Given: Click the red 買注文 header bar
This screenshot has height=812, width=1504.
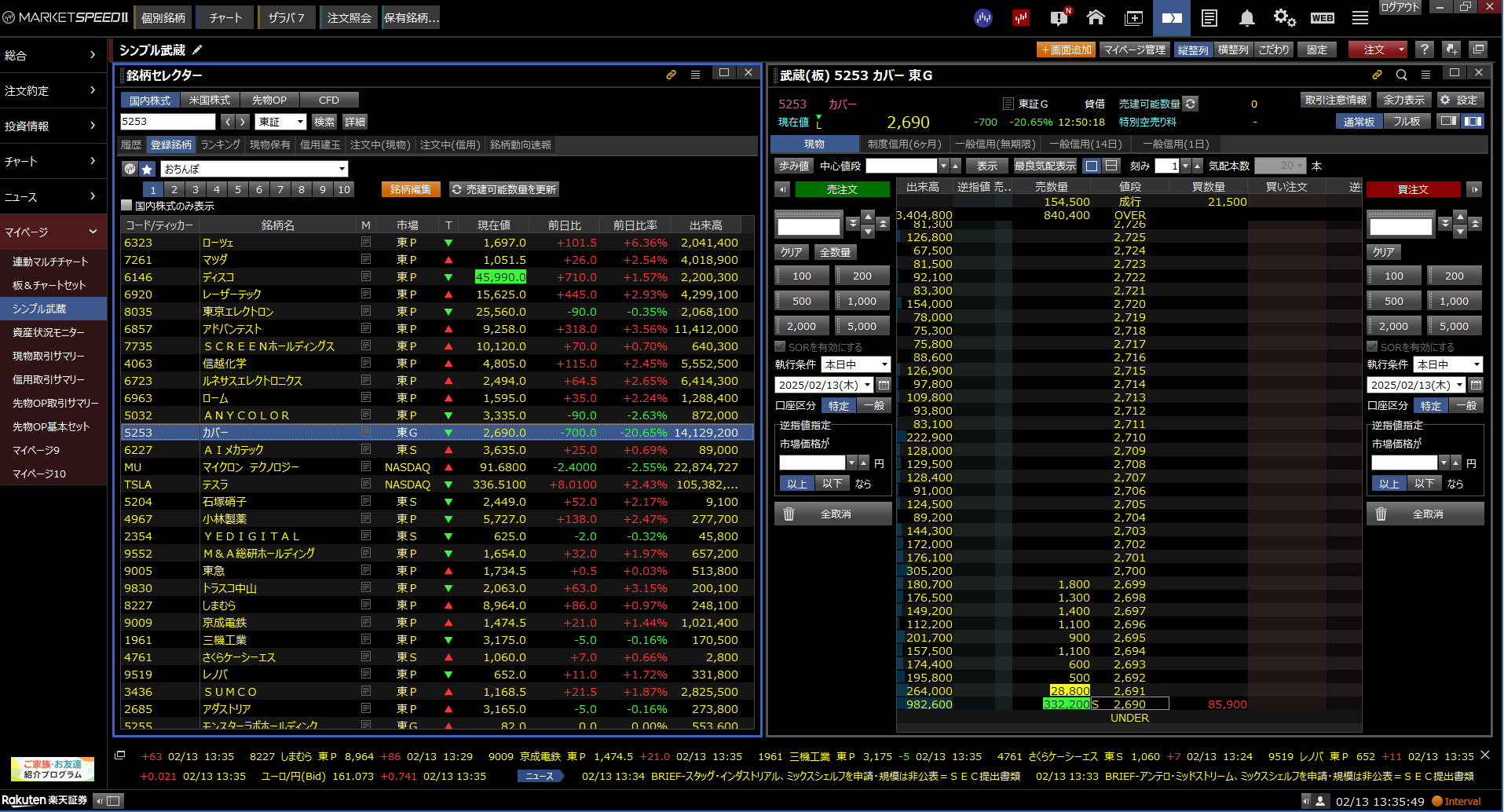Looking at the screenshot, I should (1413, 189).
